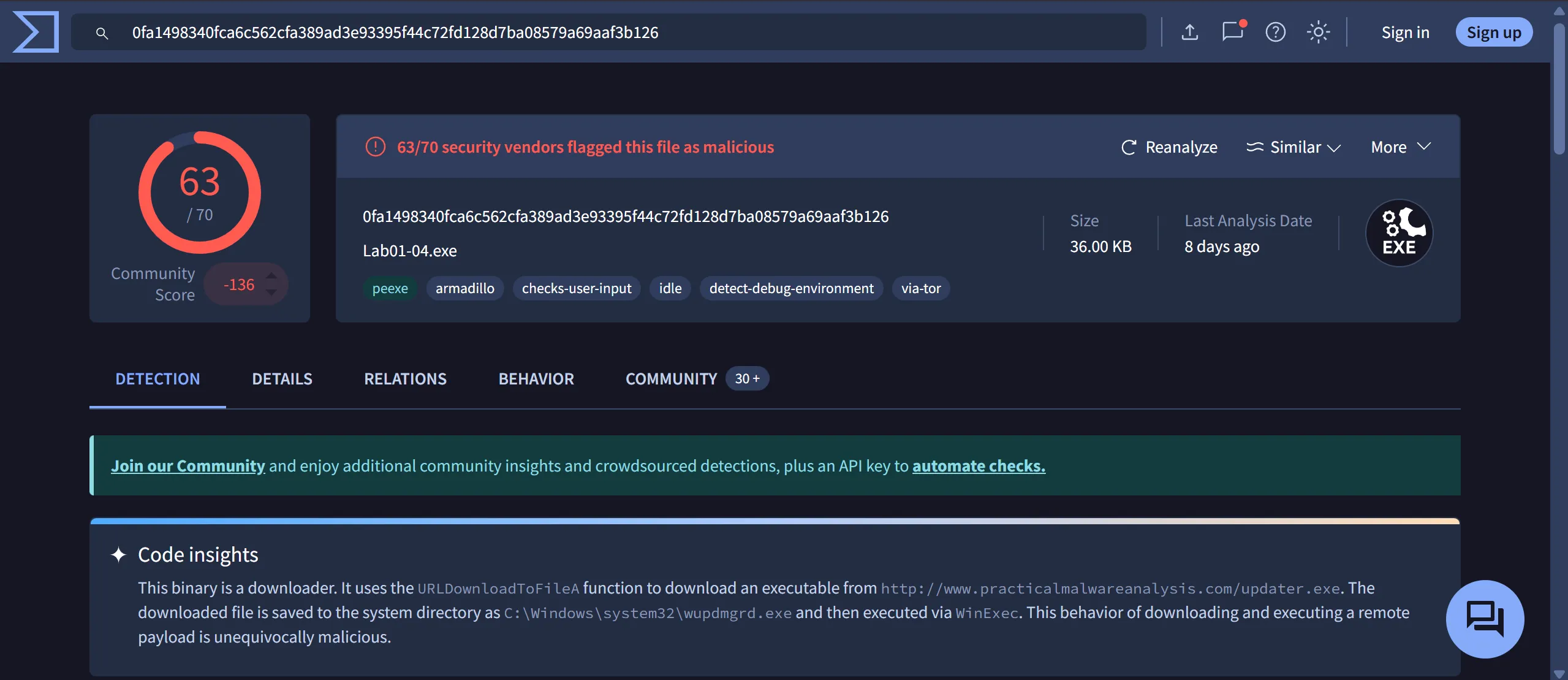This screenshot has height=680, width=1568.
Task: Open the floating chat bubble button
Action: tap(1485, 619)
